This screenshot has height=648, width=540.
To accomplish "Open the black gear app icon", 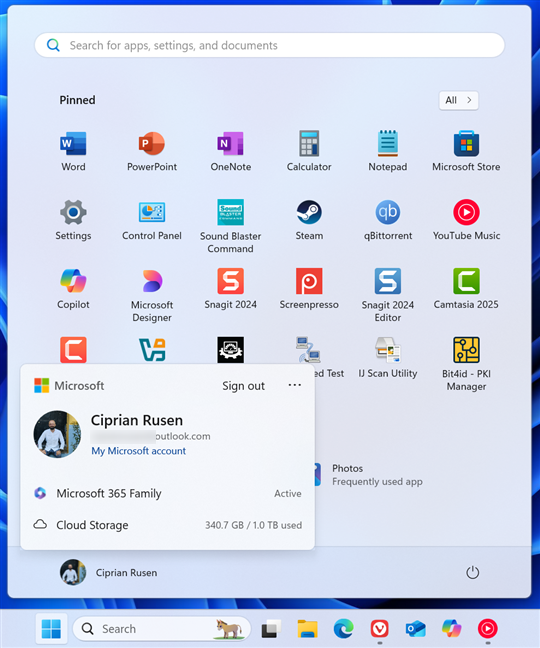I will [x=231, y=349].
